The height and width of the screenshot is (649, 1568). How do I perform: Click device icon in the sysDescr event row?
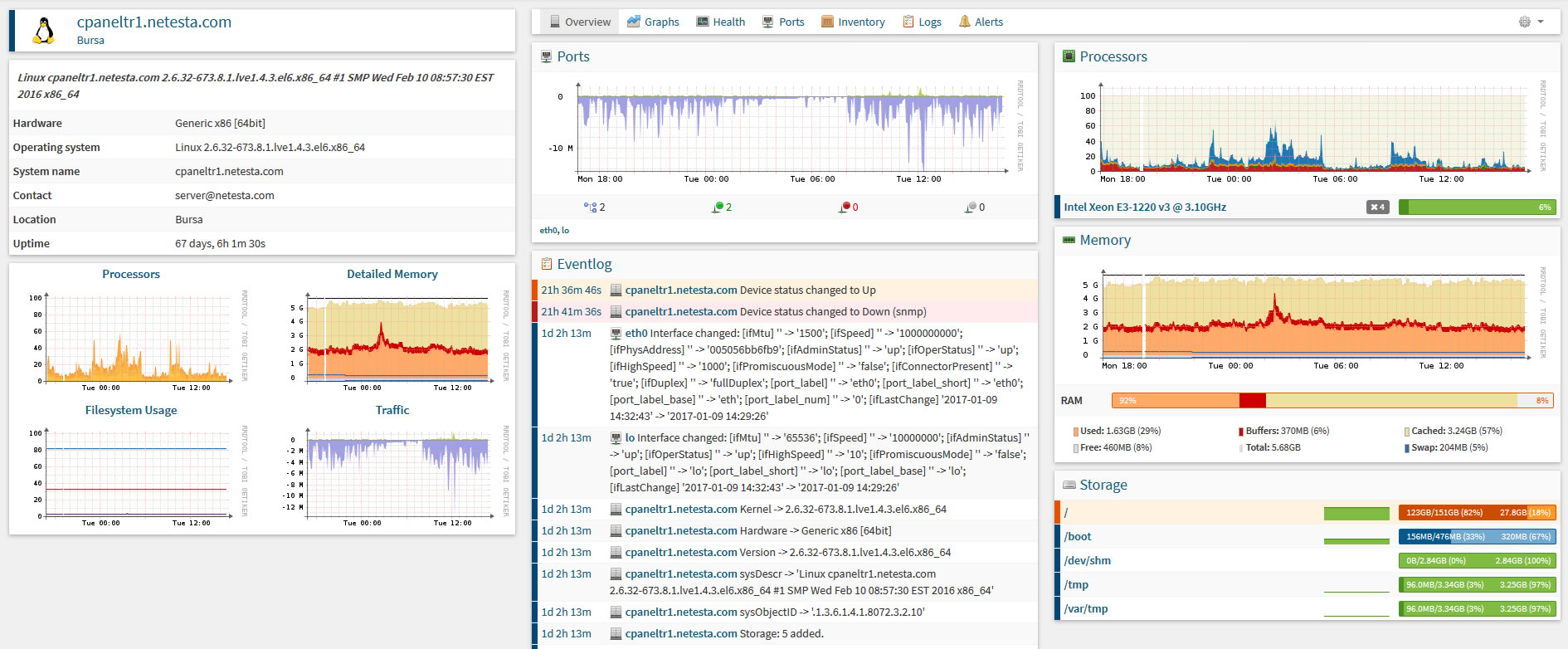coord(616,574)
